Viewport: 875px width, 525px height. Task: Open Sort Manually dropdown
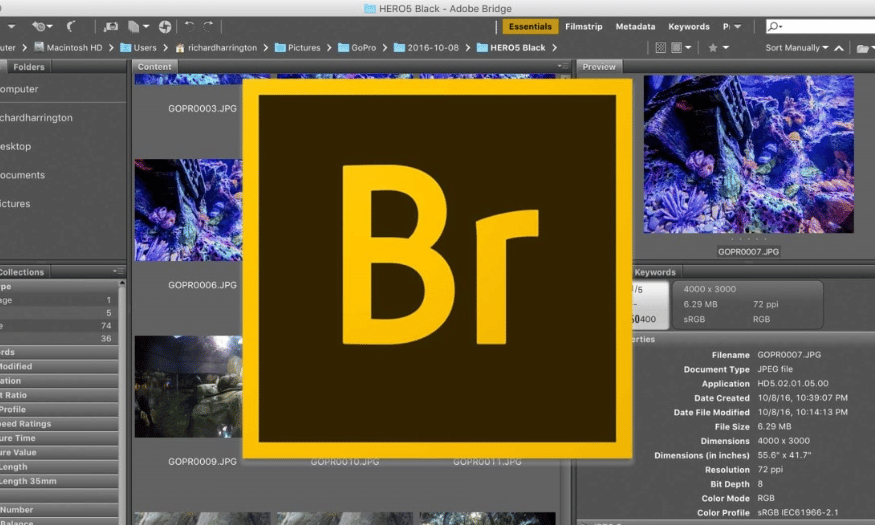point(796,47)
